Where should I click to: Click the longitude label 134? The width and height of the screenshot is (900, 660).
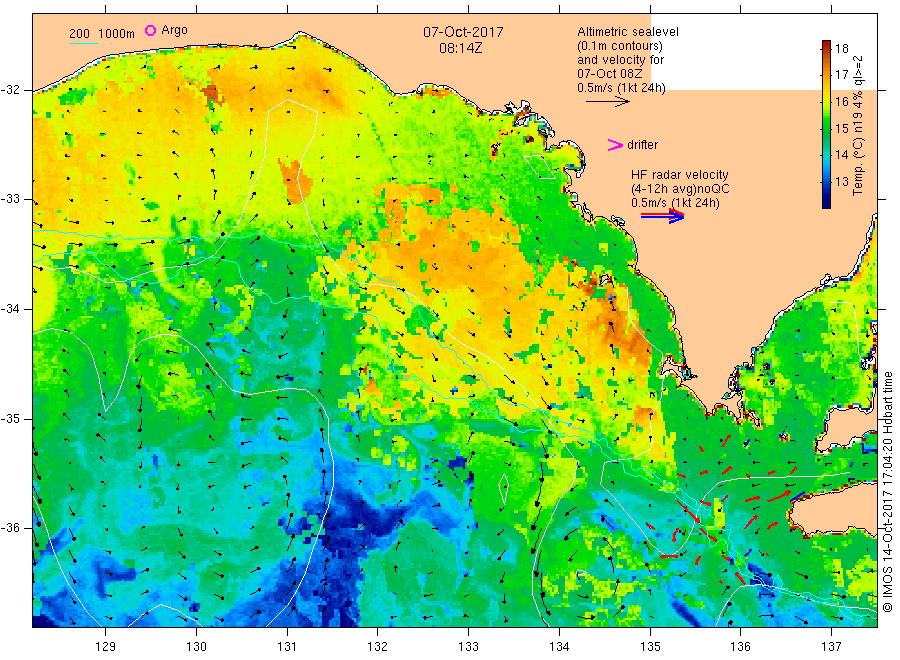point(559,647)
